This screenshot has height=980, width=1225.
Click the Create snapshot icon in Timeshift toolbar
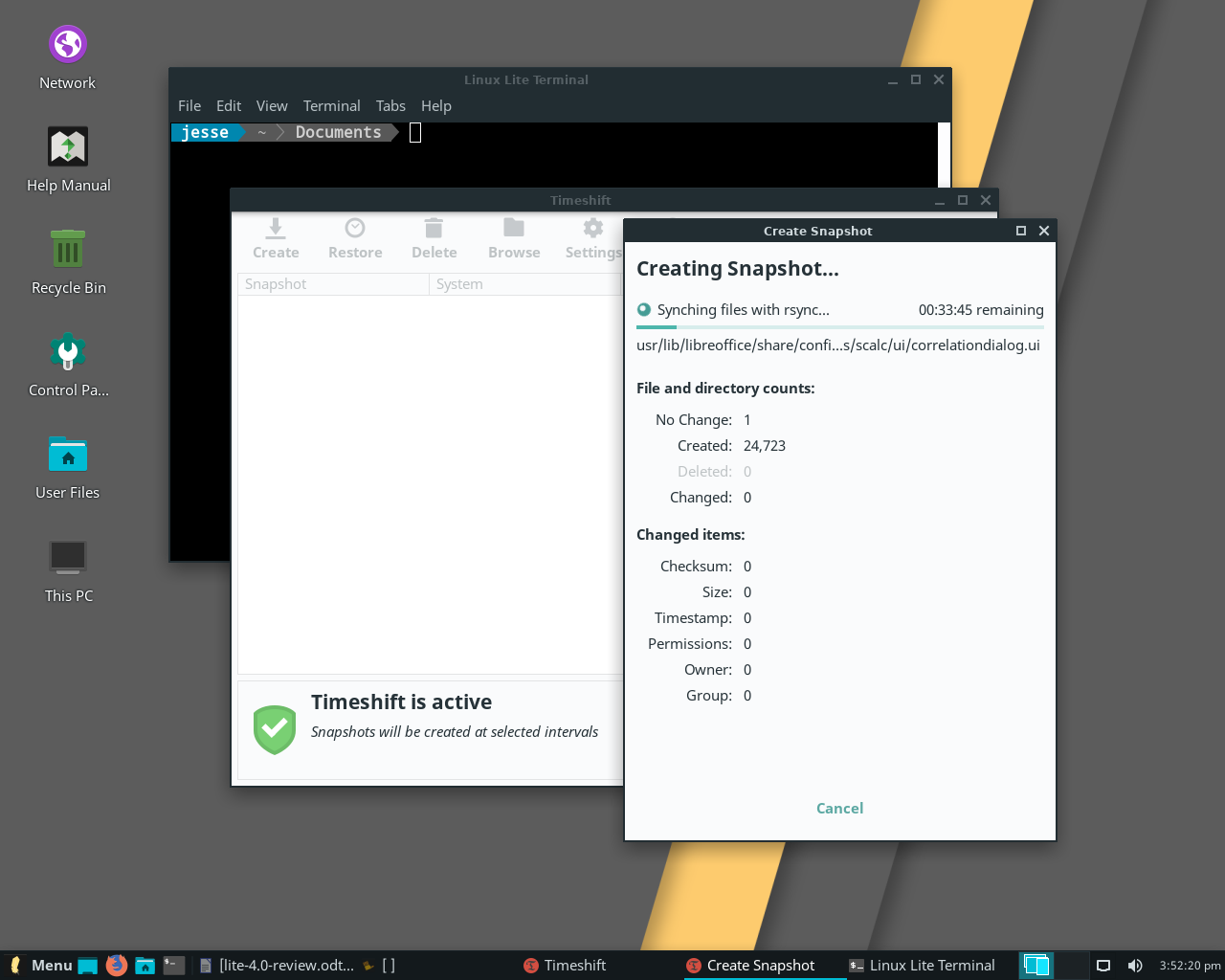click(276, 238)
